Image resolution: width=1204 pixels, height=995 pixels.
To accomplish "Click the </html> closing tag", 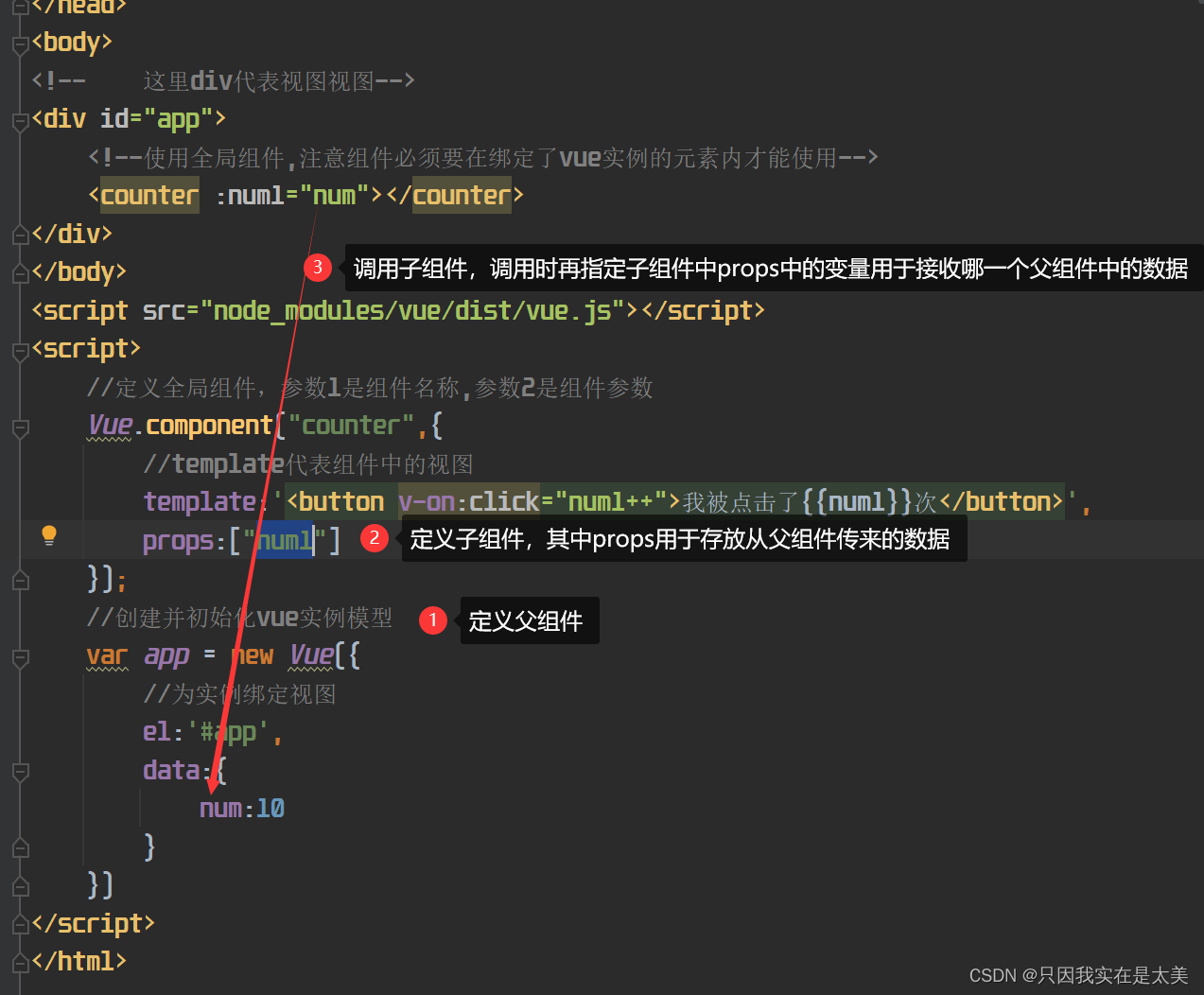I will point(79,962).
